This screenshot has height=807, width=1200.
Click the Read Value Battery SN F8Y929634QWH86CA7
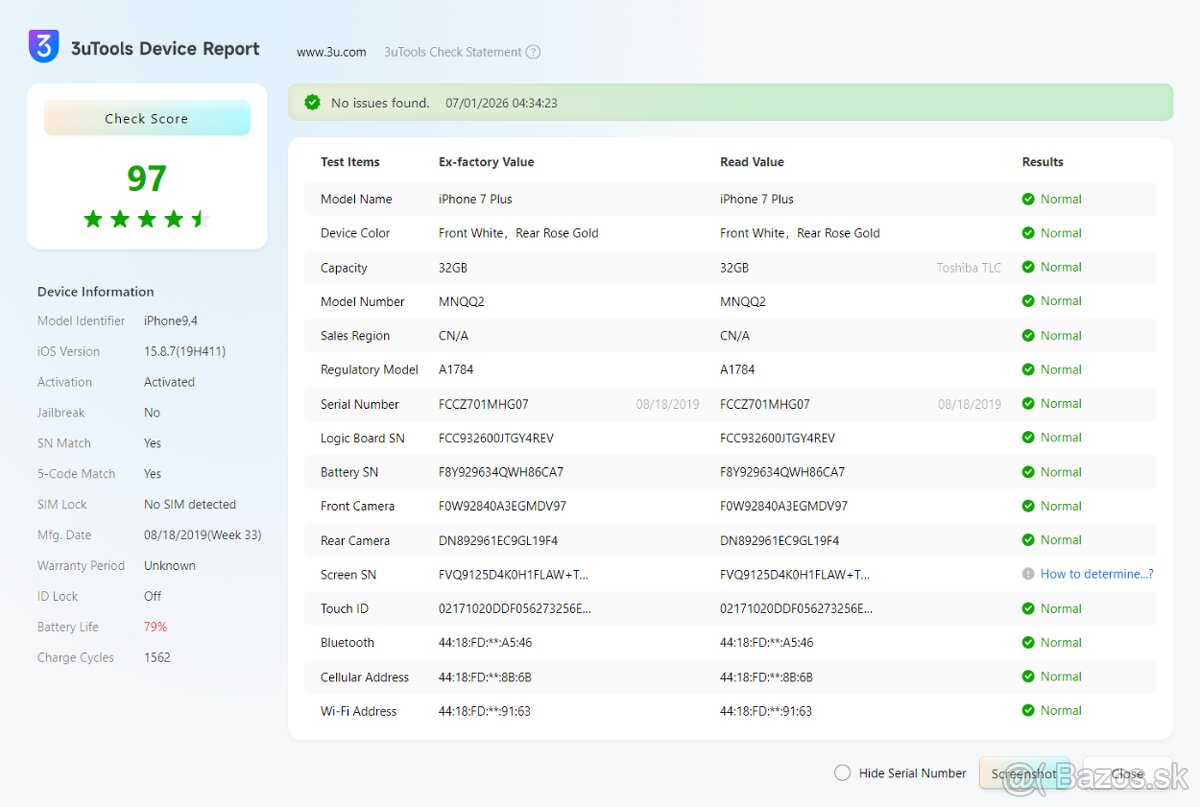(x=782, y=472)
